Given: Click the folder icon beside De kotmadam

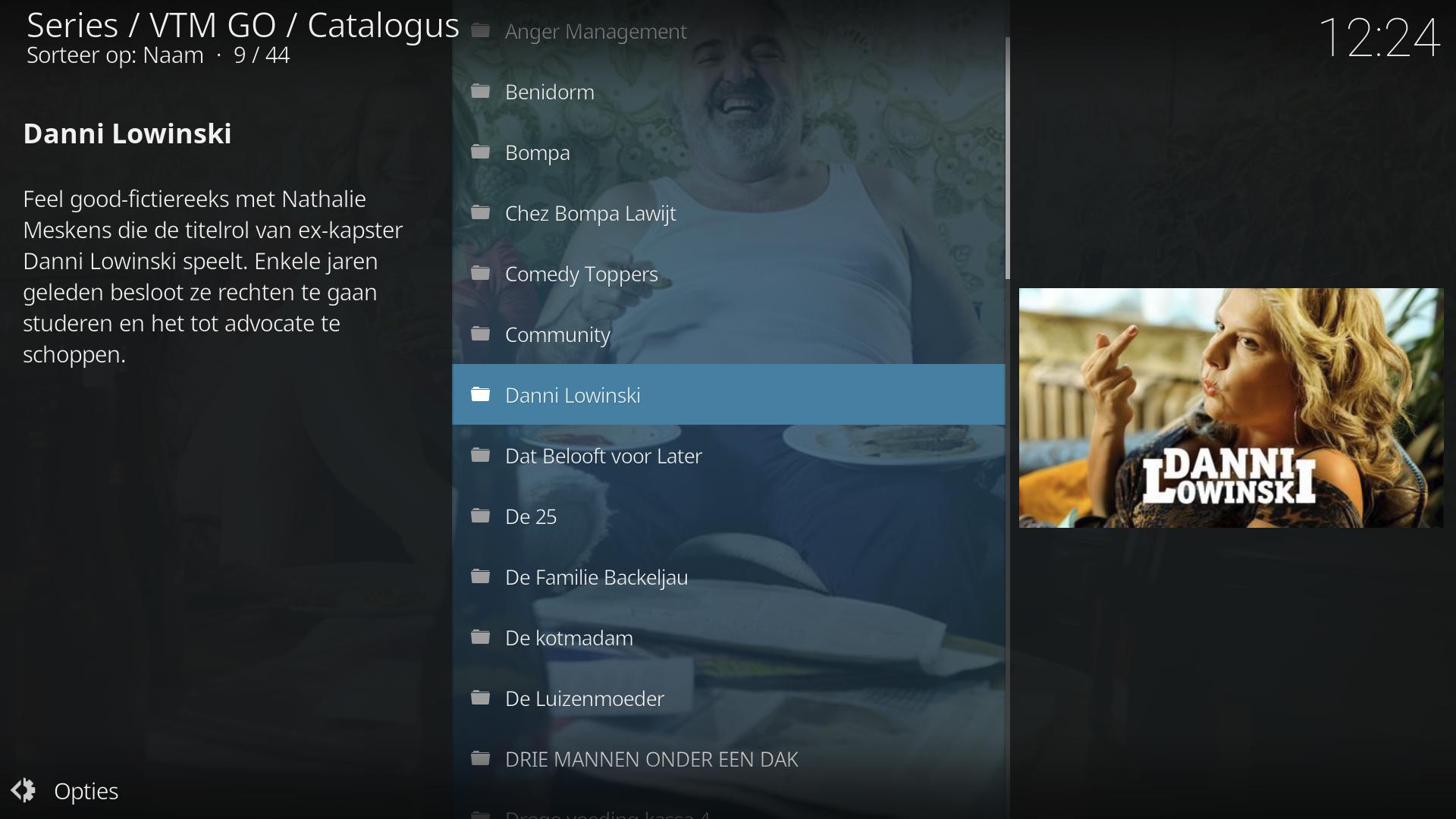Looking at the screenshot, I should 480,638.
